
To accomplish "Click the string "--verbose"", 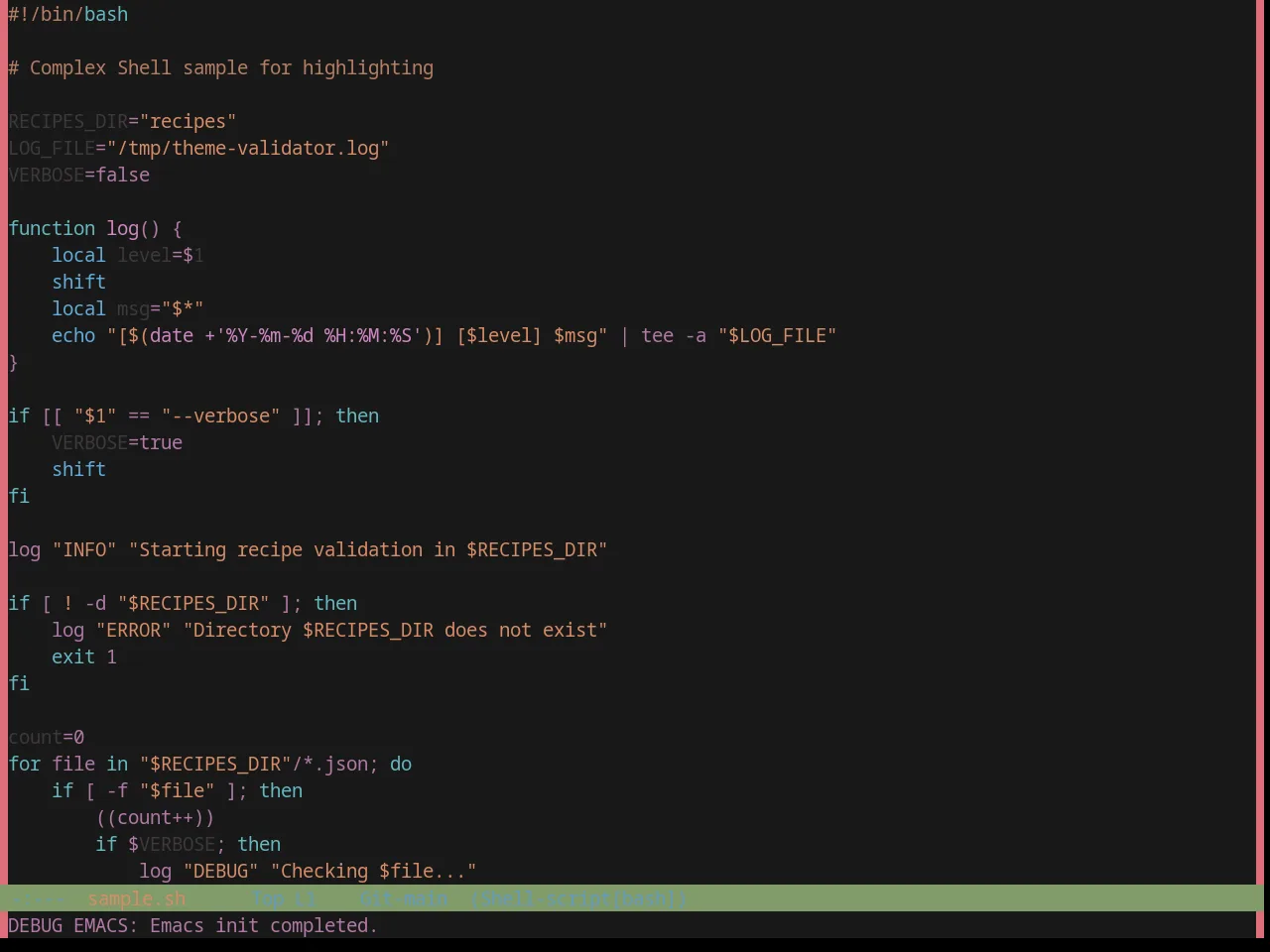I will point(220,416).
